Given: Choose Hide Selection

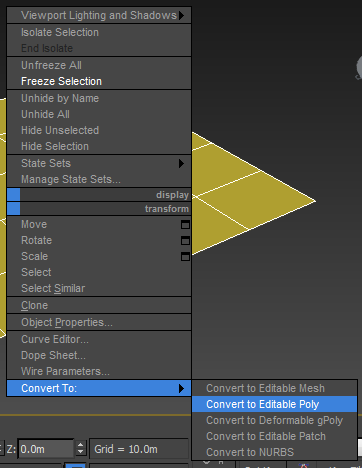Looking at the screenshot, I should point(99,146).
